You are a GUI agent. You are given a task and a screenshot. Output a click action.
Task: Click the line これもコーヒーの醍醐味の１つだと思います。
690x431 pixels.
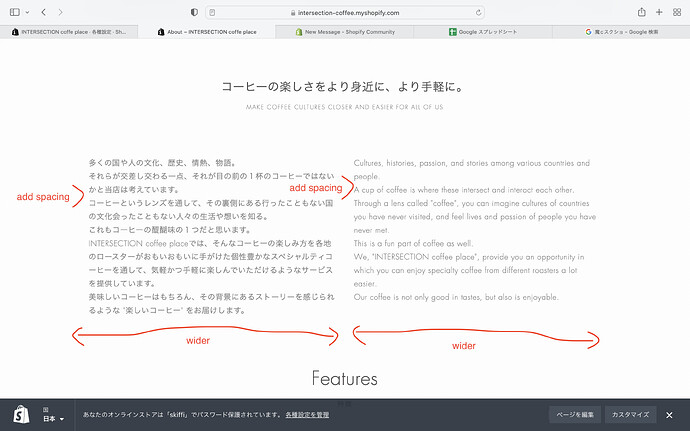[170, 230]
